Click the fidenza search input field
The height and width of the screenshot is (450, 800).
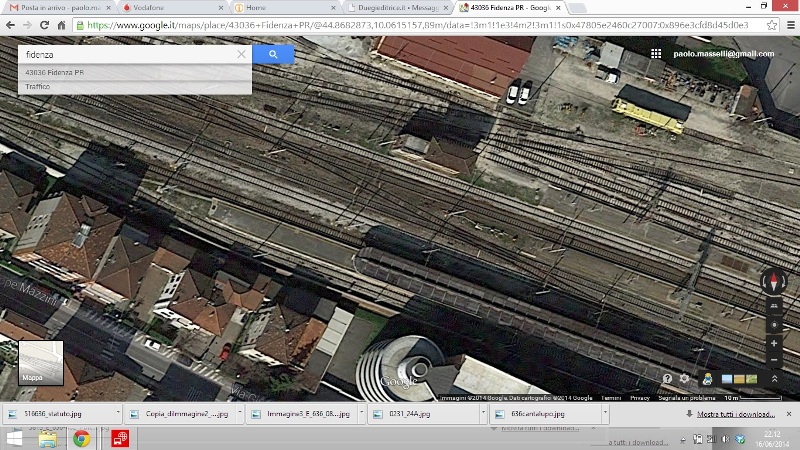pyautogui.click(x=125, y=55)
